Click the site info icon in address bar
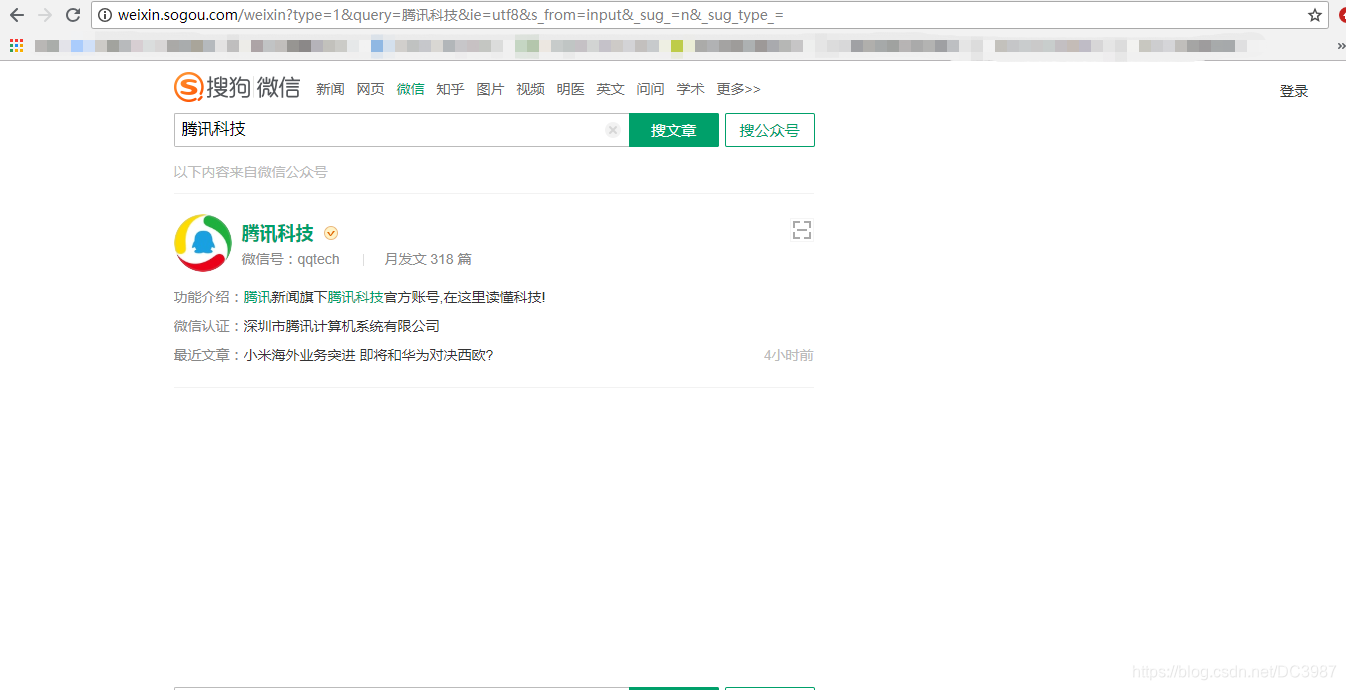Screen dimensions: 1346x690 tap(105, 15)
